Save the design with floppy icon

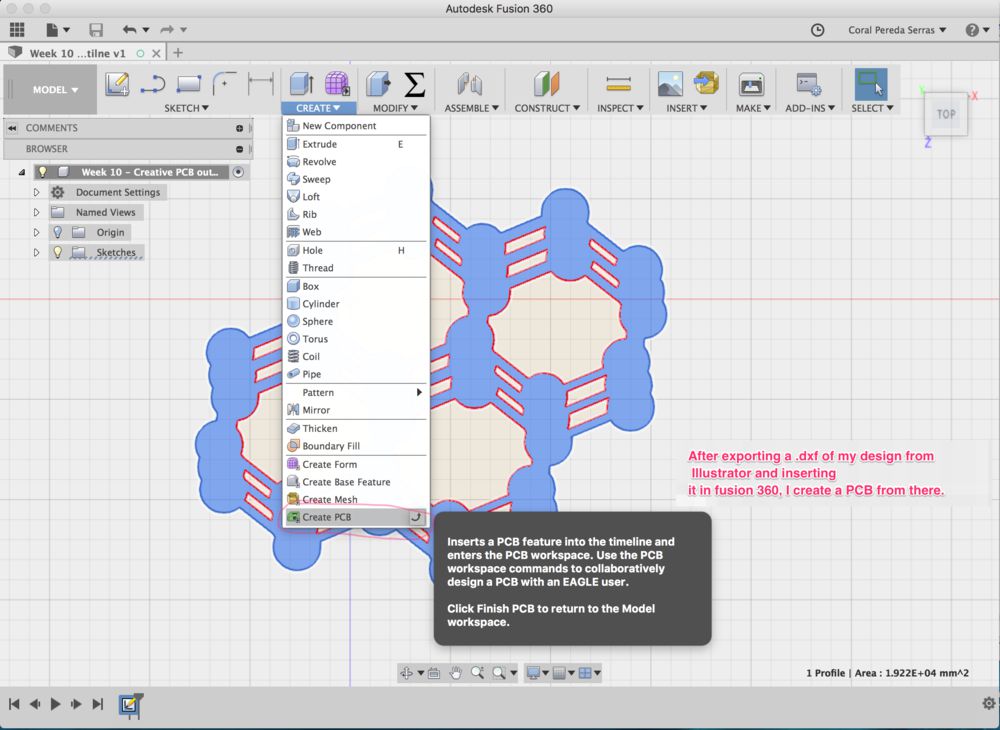tap(96, 29)
